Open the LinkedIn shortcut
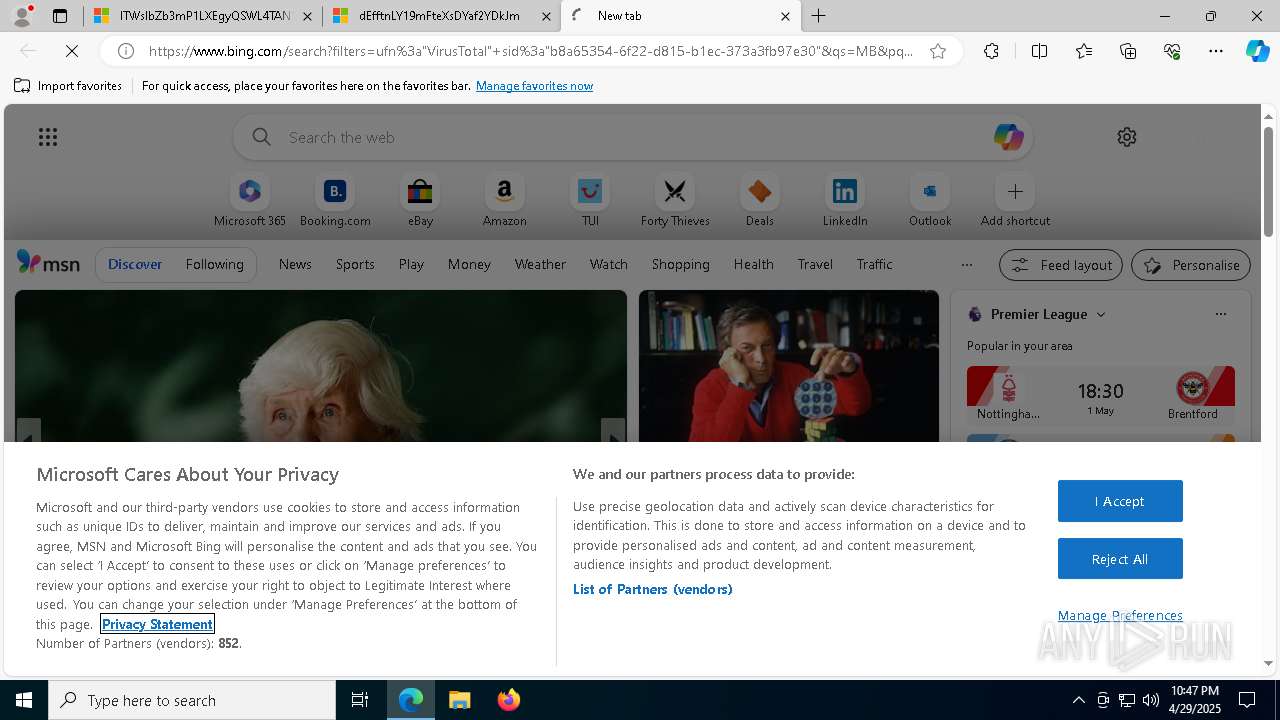Viewport: 1280px width, 720px height. point(845,201)
